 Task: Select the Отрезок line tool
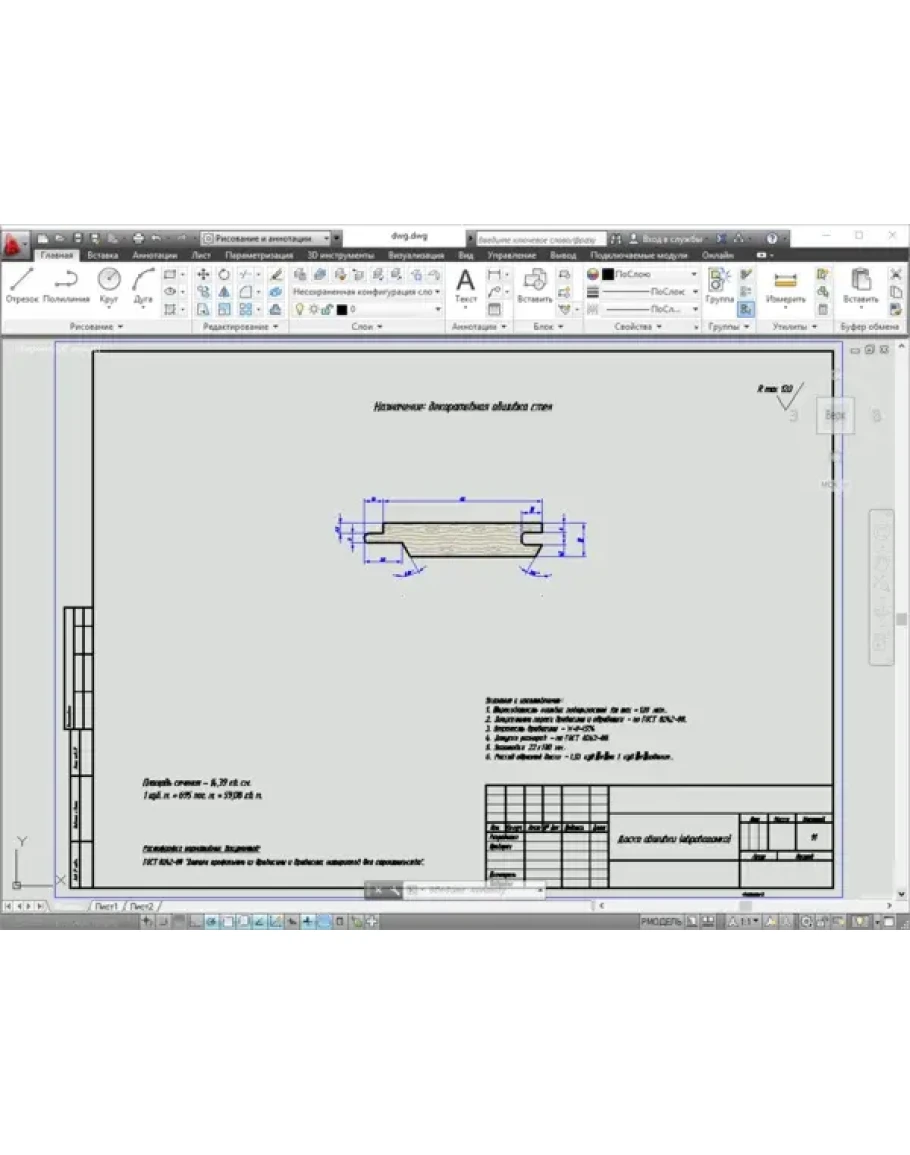[22, 285]
